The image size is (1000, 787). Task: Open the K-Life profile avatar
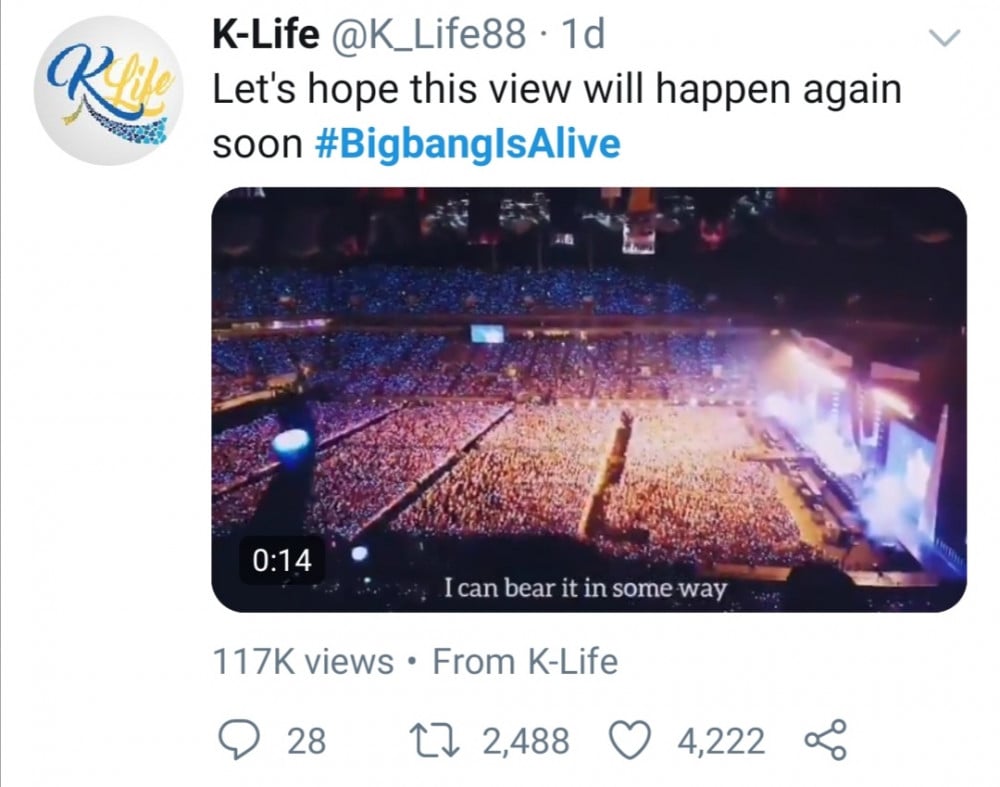[x=104, y=94]
